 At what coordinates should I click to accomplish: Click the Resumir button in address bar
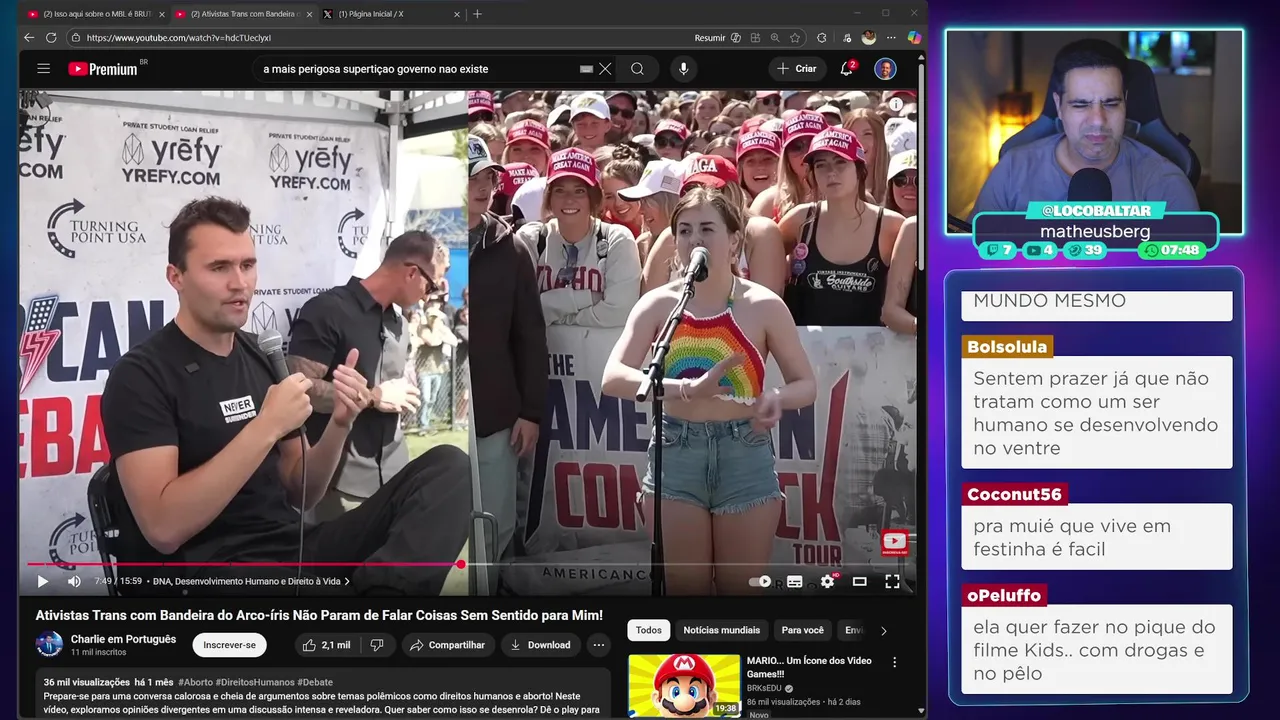[710, 38]
